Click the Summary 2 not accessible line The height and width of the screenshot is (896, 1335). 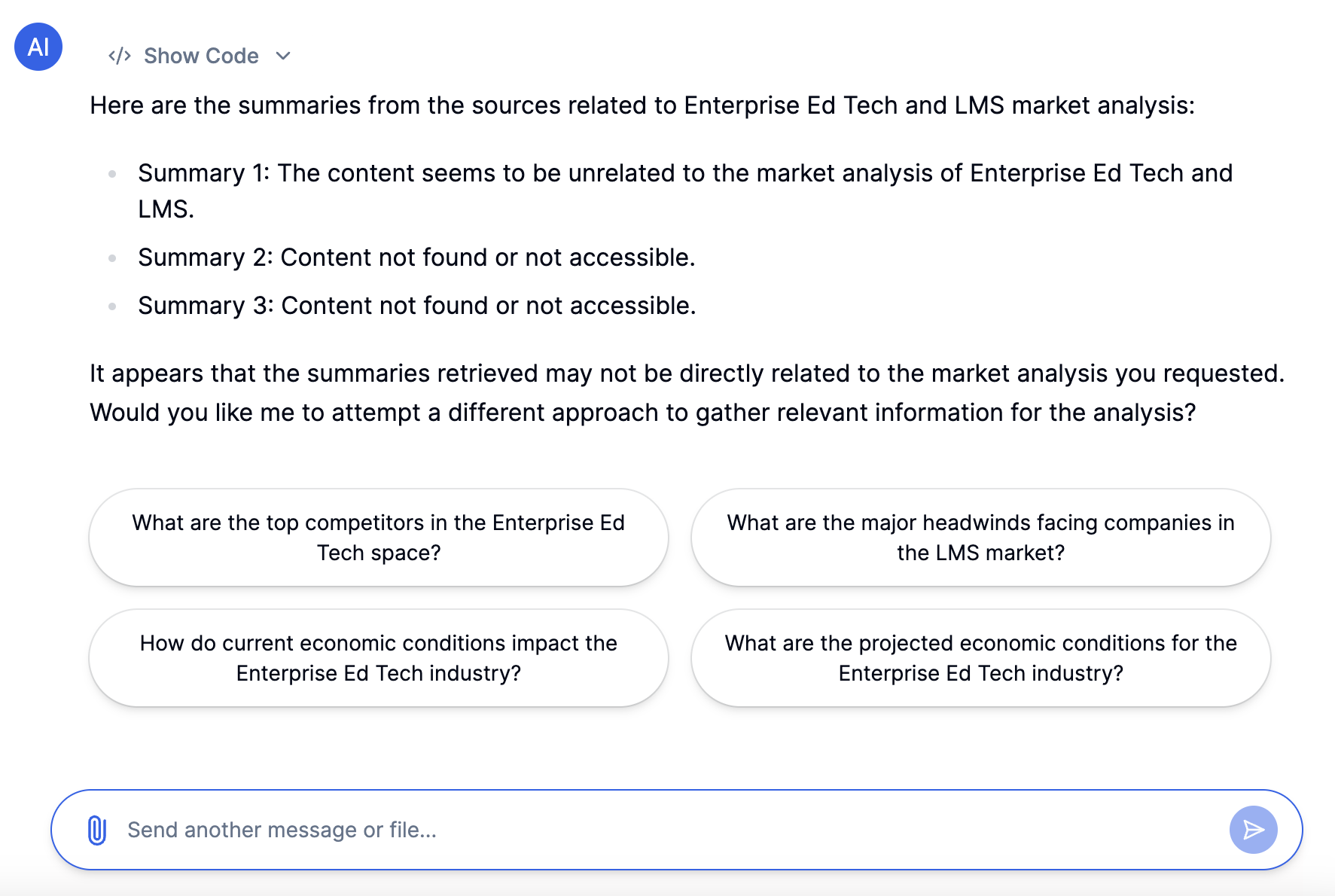coord(416,258)
